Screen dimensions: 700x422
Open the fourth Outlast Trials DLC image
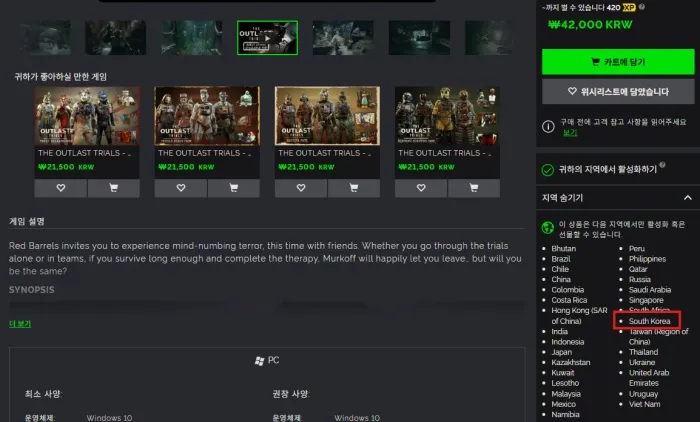[447, 116]
